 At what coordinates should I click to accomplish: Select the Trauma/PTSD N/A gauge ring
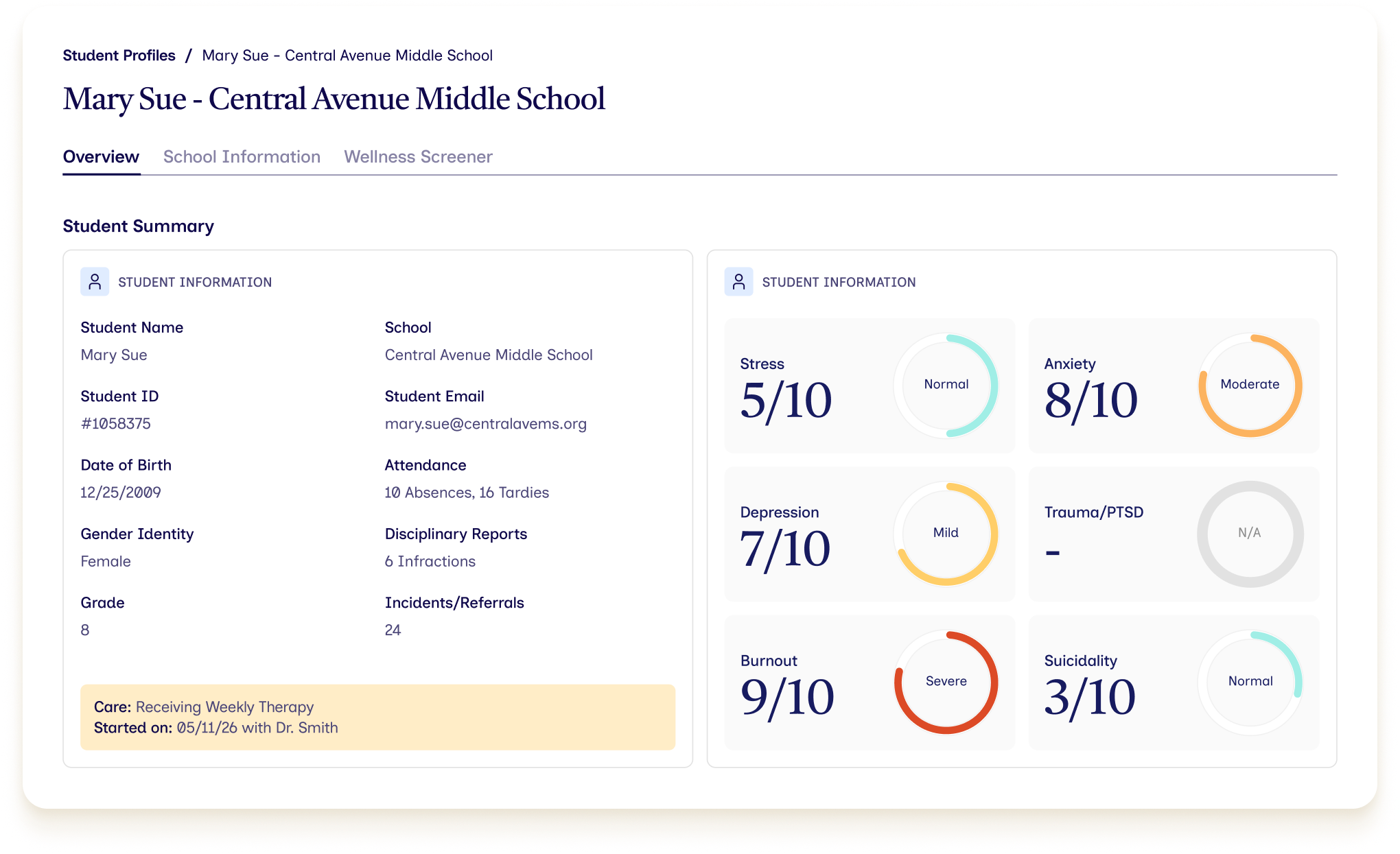click(x=1250, y=534)
